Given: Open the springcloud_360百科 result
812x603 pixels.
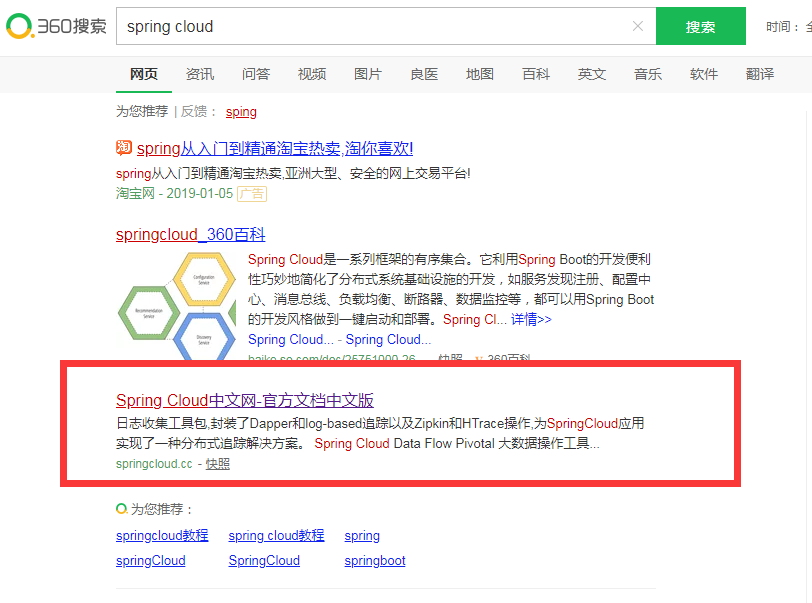Looking at the screenshot, I should pos(191,235).
